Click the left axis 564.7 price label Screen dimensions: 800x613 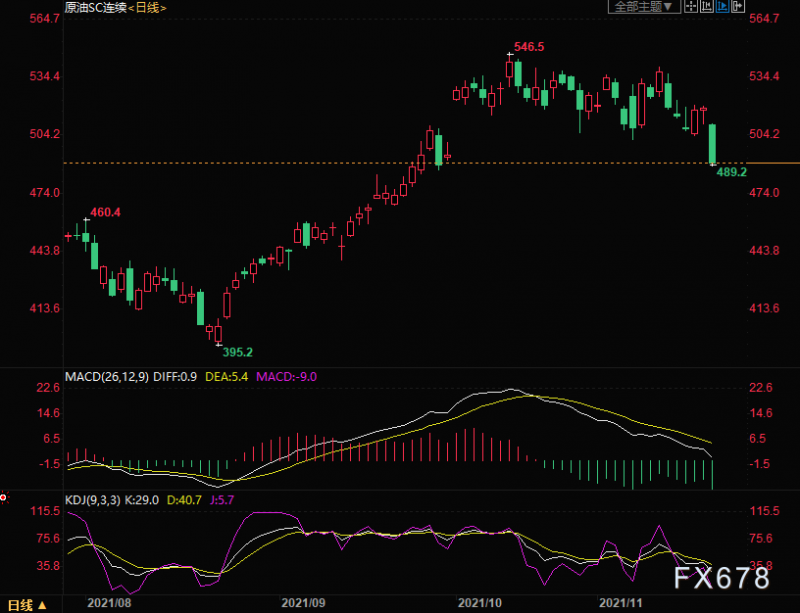(45, 18)
